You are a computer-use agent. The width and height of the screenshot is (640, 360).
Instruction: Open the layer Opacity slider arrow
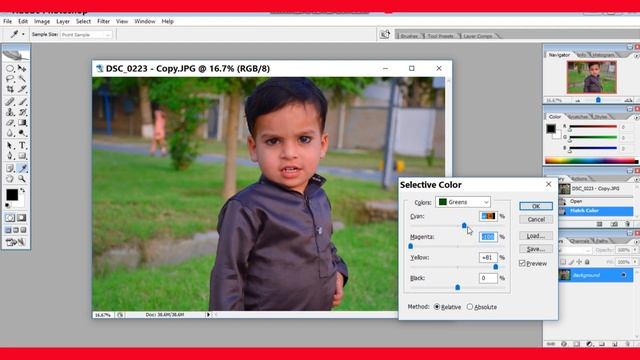coord(635,250)
